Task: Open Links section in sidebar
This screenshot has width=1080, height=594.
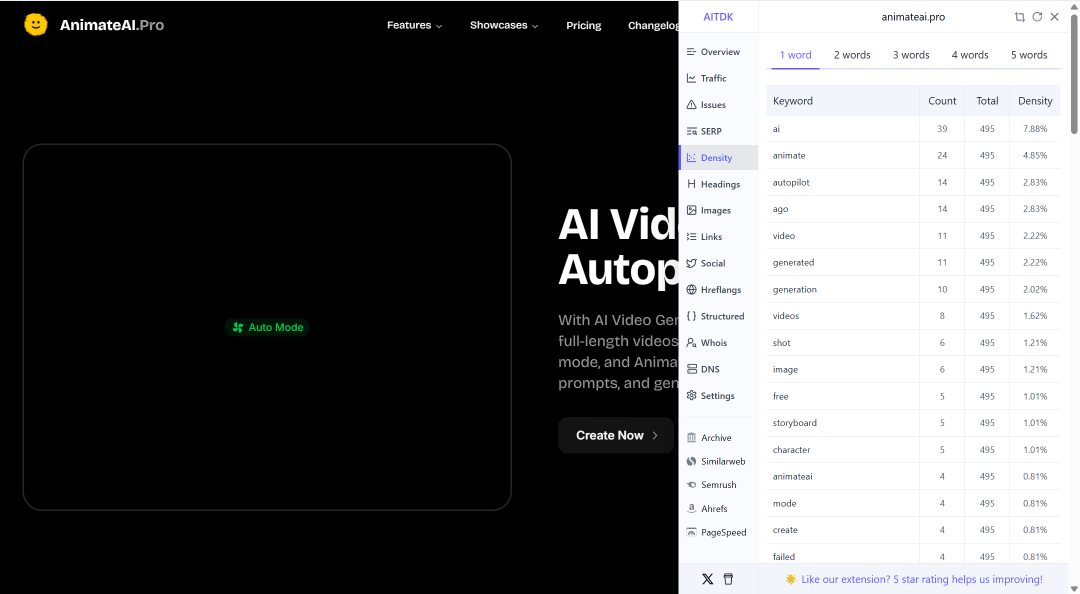Action: click(x=718, y=236)
